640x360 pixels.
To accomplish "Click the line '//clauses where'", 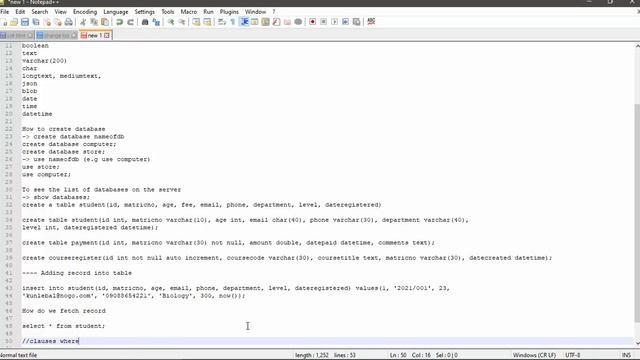I will 51,341.
